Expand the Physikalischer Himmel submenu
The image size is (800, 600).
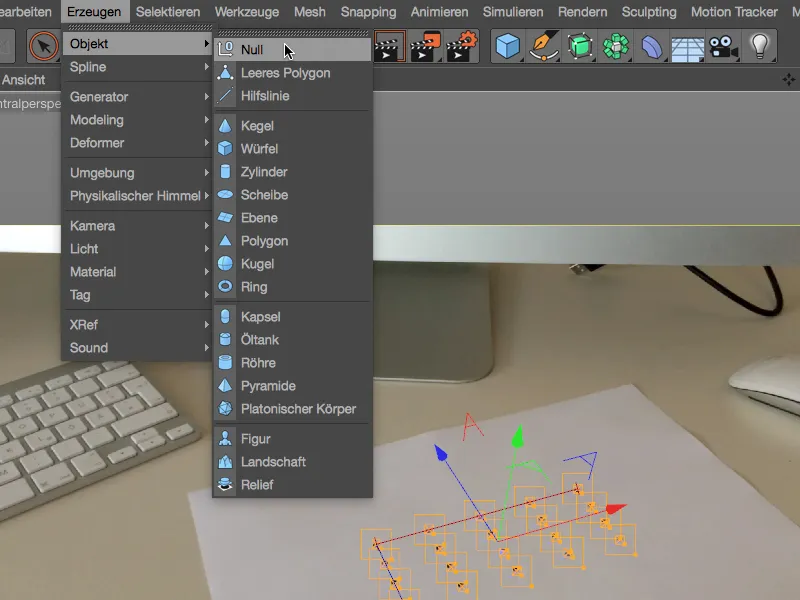point(137,196)
